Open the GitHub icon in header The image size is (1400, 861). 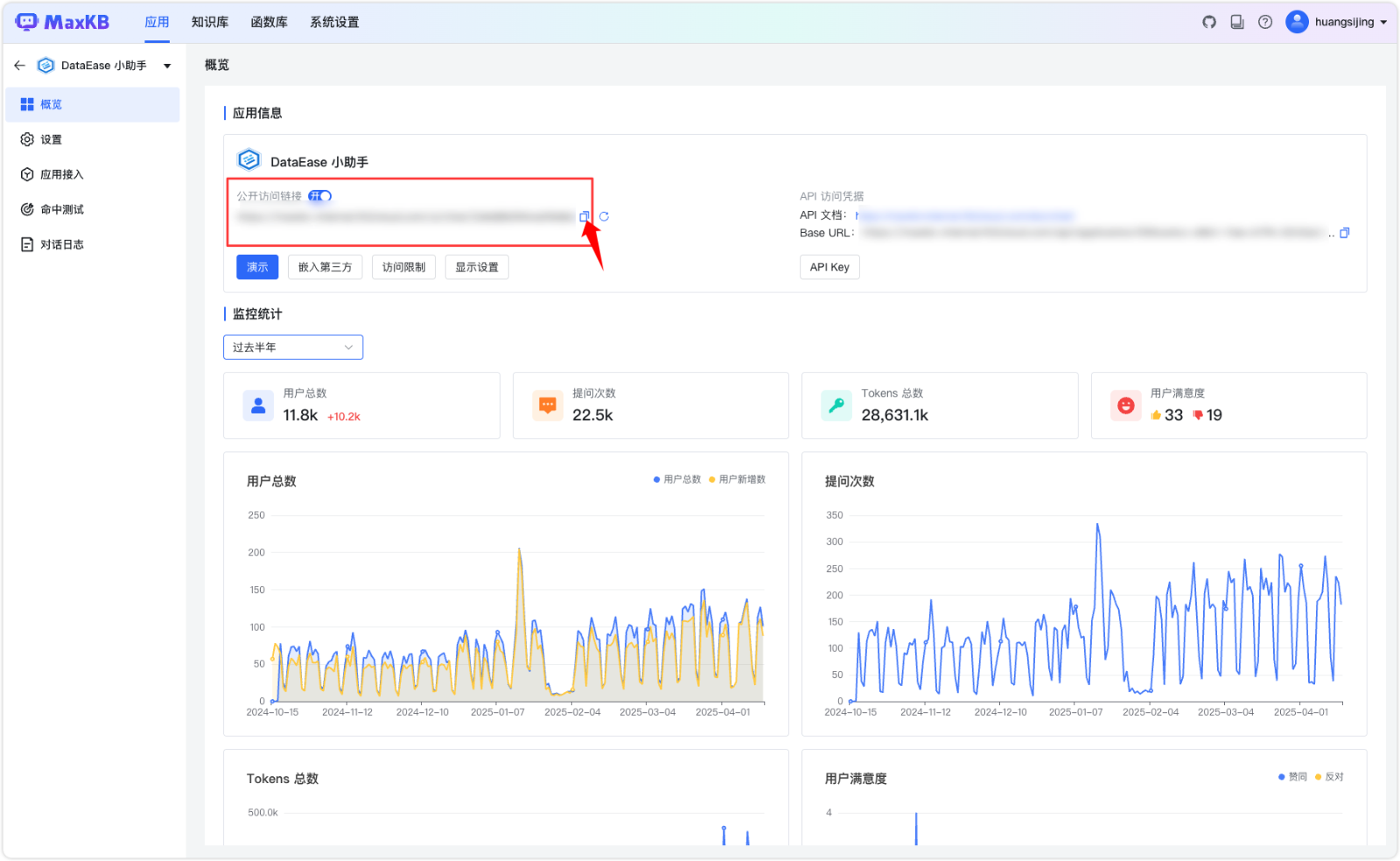pos(1209,22)
